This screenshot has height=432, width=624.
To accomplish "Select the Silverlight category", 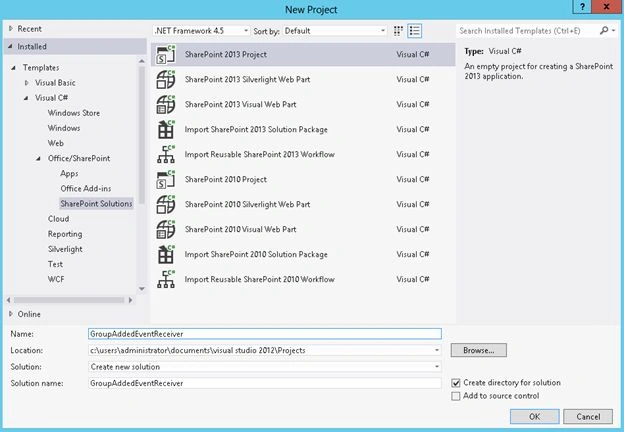I will pyautogui.click(x=65, y=249).
